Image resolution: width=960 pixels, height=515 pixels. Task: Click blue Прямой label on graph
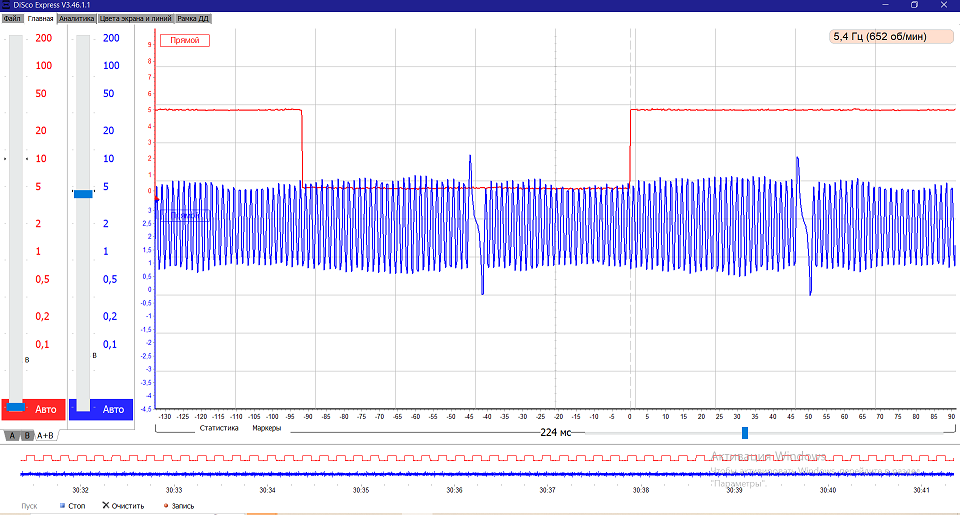point(185,216)
